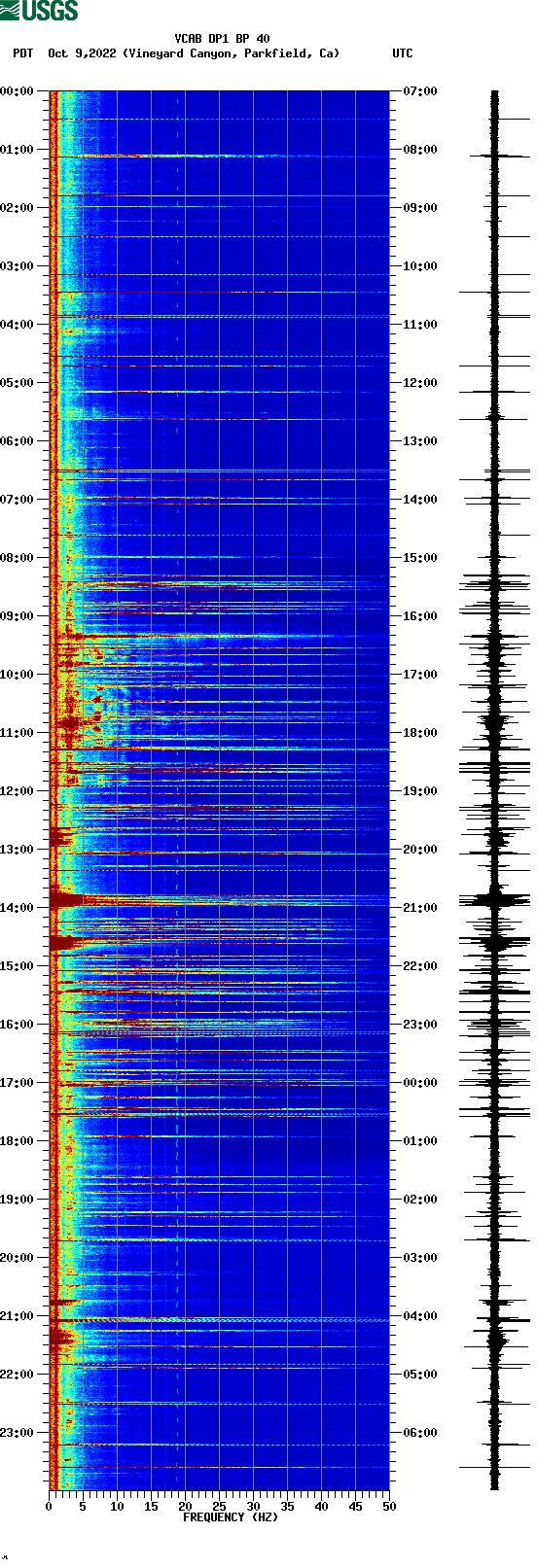The width and height of the screenshot is (537, 1568).
Task: Click the UTC time label '05:00'
Action: (420, 1375)
